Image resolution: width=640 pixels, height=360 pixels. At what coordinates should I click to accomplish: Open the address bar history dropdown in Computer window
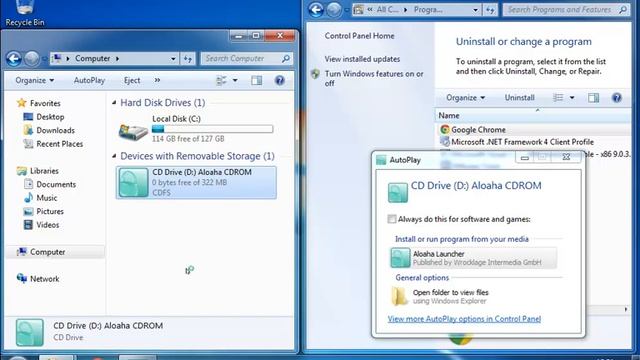173,59
